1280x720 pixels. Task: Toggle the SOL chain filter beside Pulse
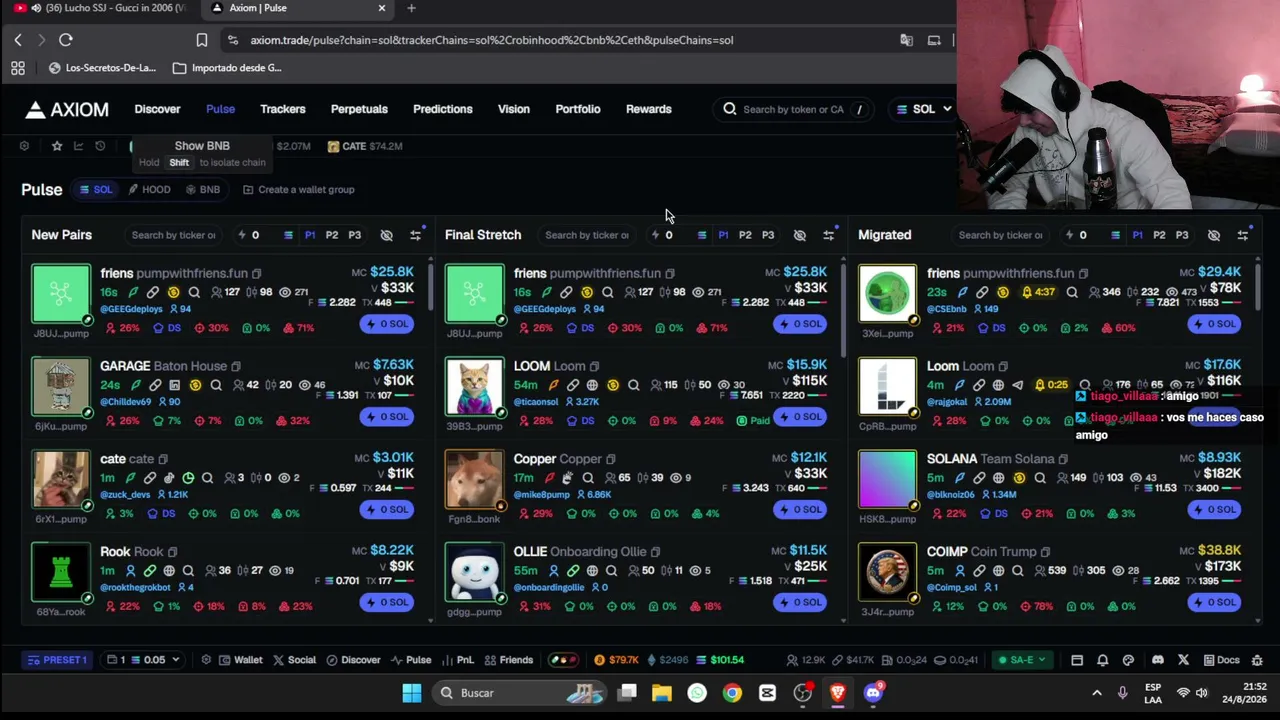tap(96, 189)
